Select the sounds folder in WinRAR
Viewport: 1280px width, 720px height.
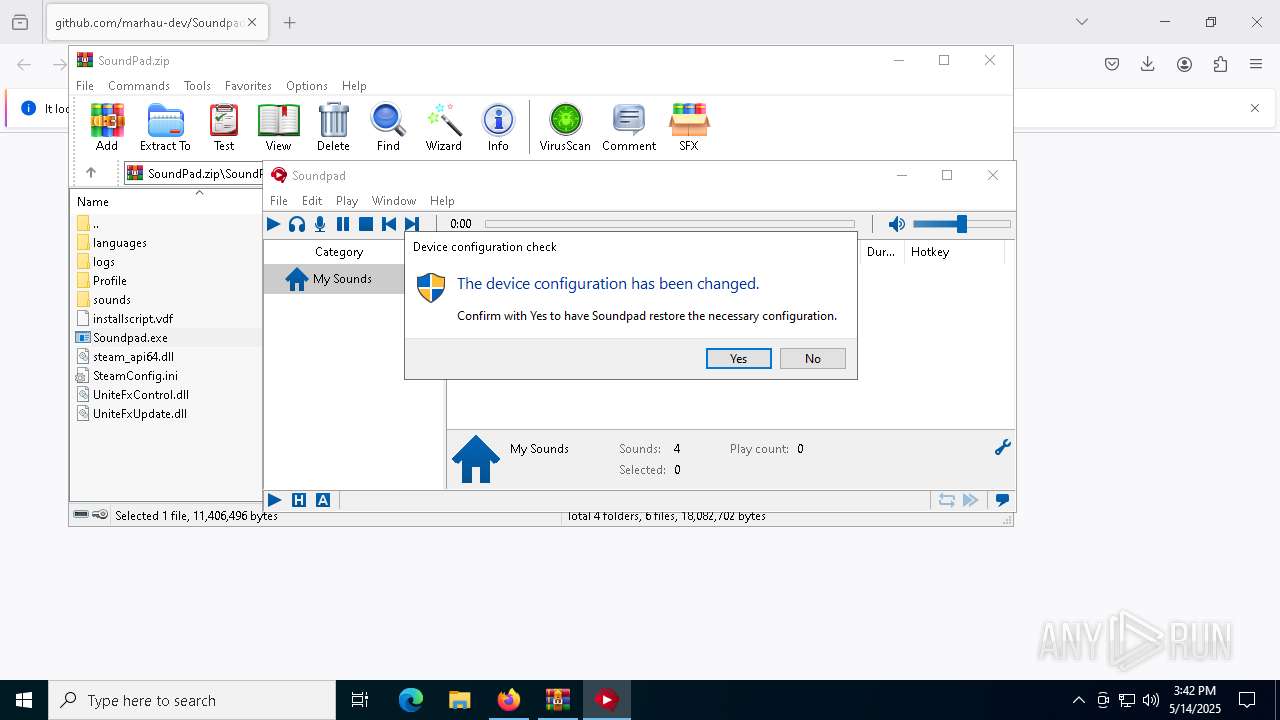[112, 300]
